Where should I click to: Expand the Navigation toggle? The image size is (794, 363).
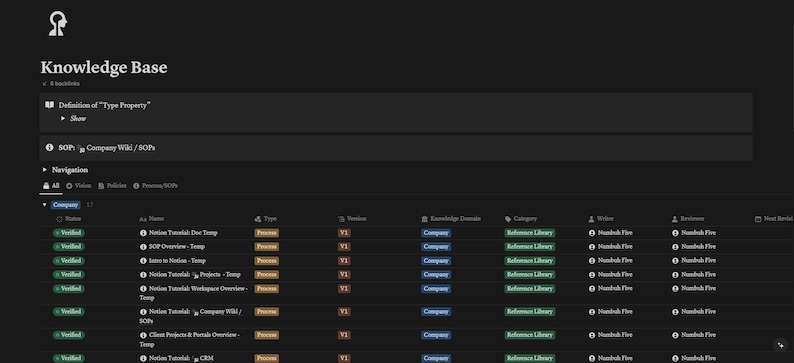pyautogui.click(x=45, y=170)
